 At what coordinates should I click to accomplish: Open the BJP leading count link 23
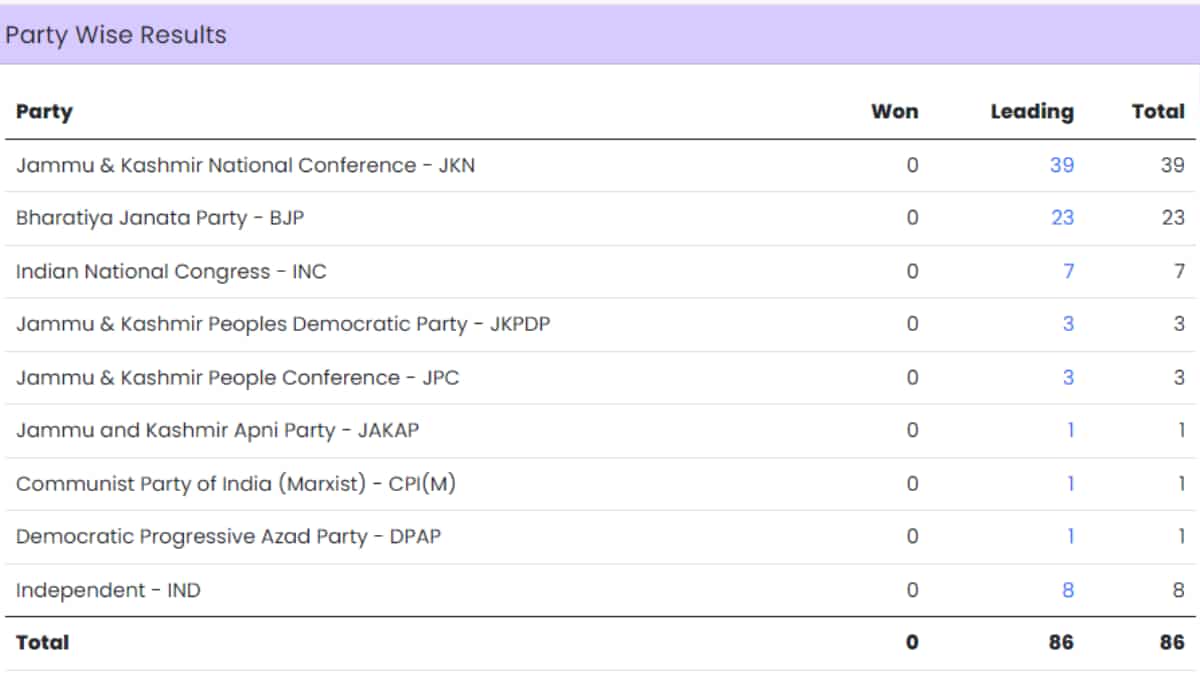[x=1062, y=218]
